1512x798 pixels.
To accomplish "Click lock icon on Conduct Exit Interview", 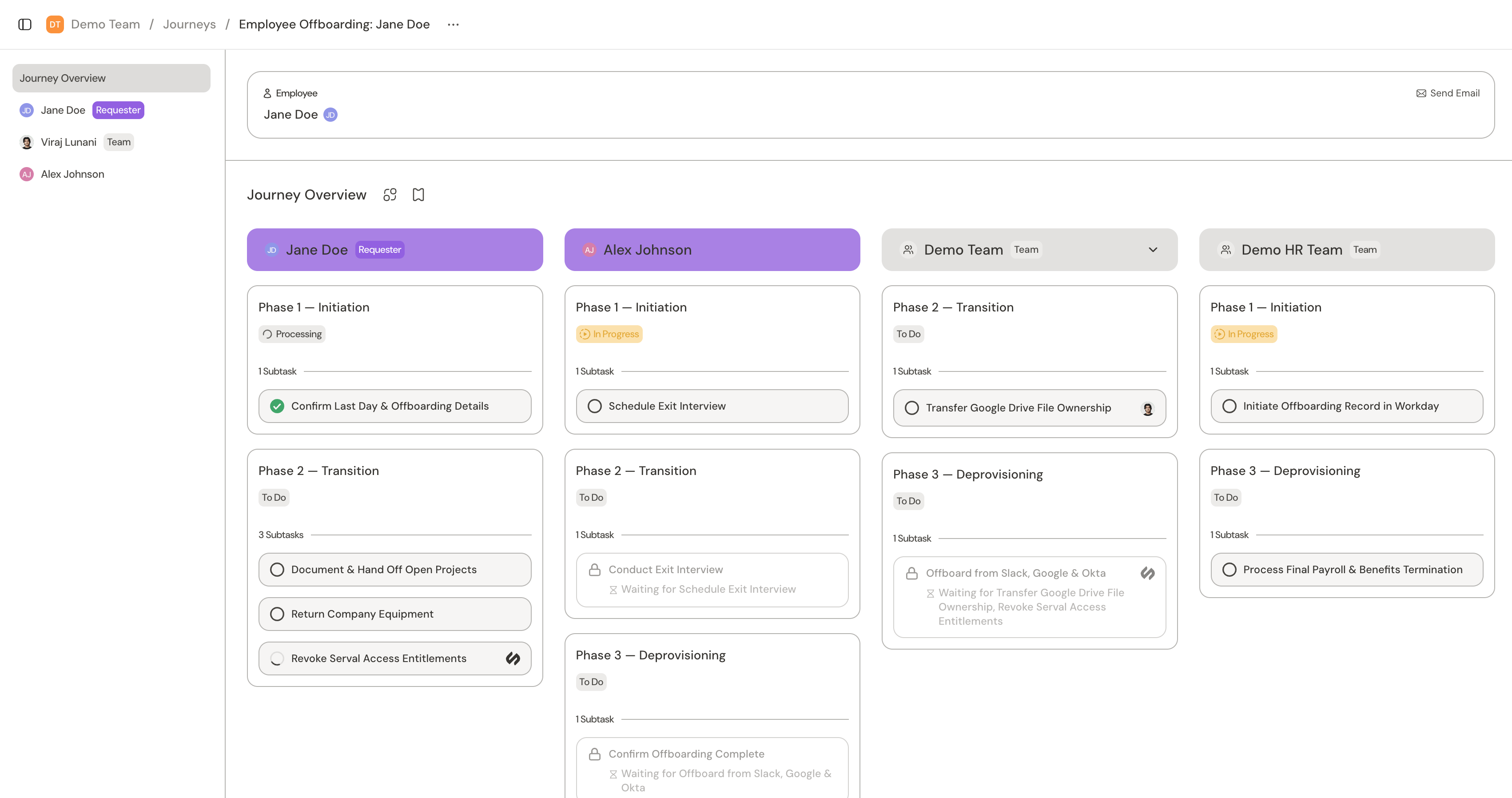I will point(595,570).
